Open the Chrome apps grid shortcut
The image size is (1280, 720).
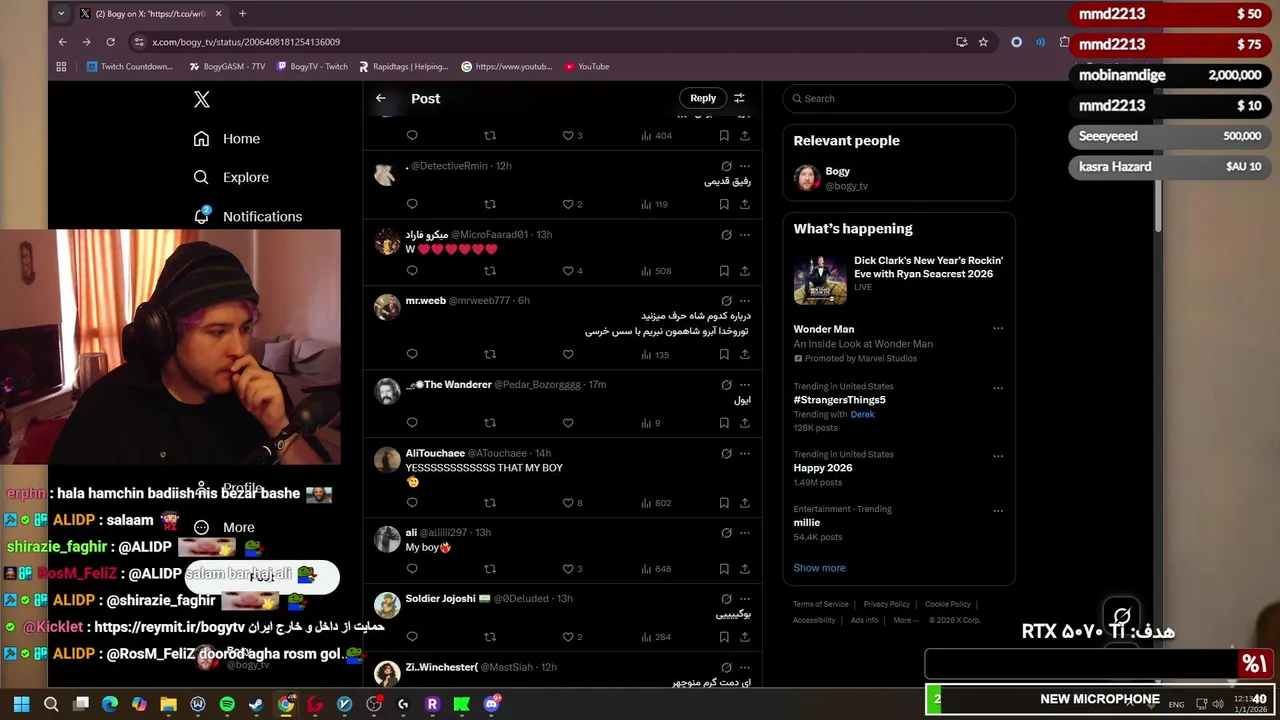[61, 67]
